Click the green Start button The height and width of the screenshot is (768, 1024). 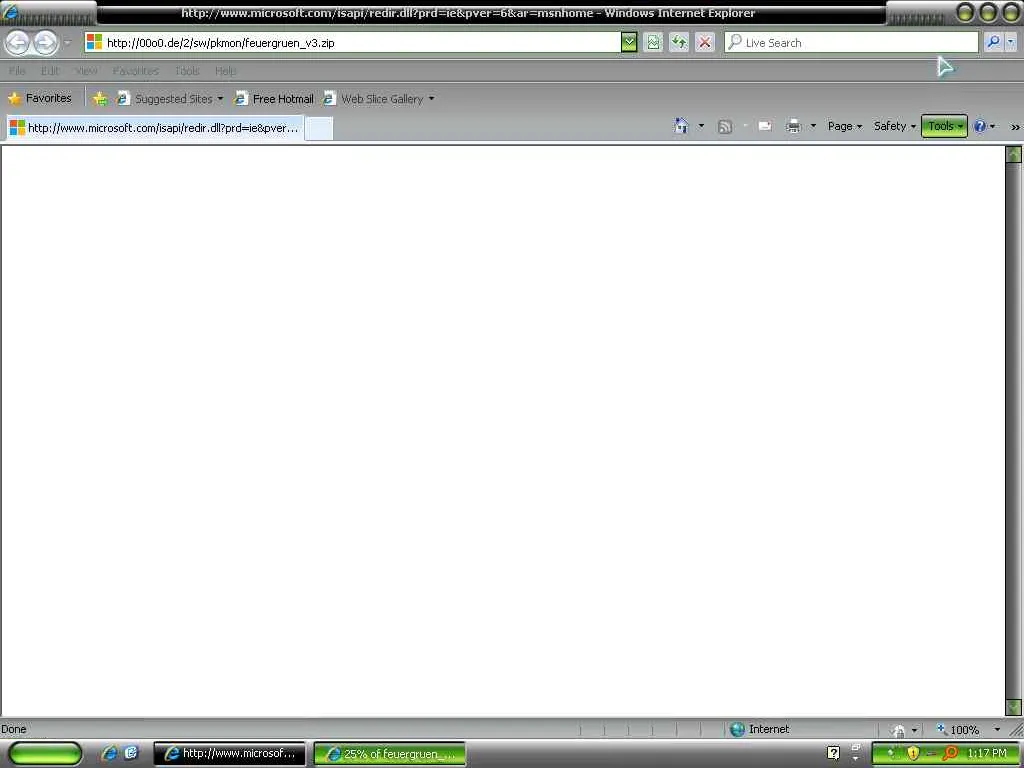45,753
